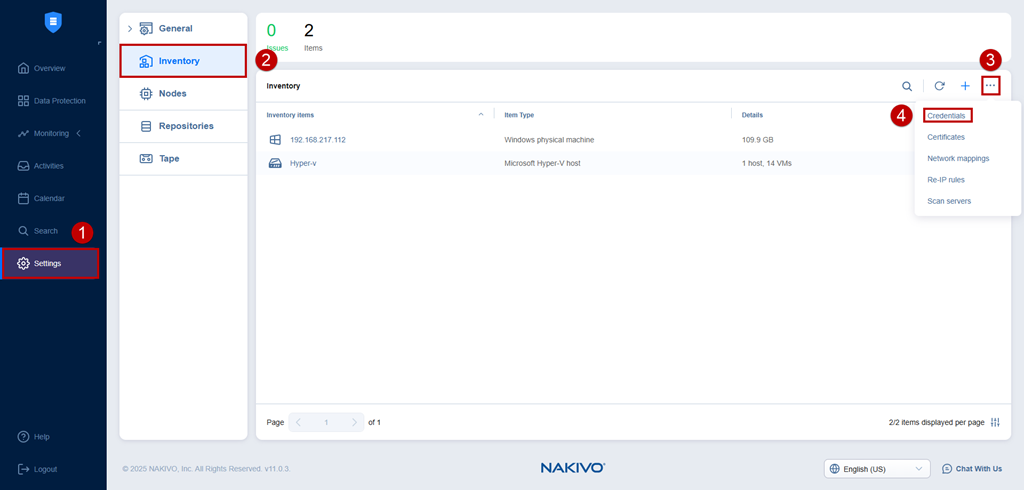Click the Windows icon beside 192.168.217.112
This screenshot has width=1024, height=490.
[275, 140]
